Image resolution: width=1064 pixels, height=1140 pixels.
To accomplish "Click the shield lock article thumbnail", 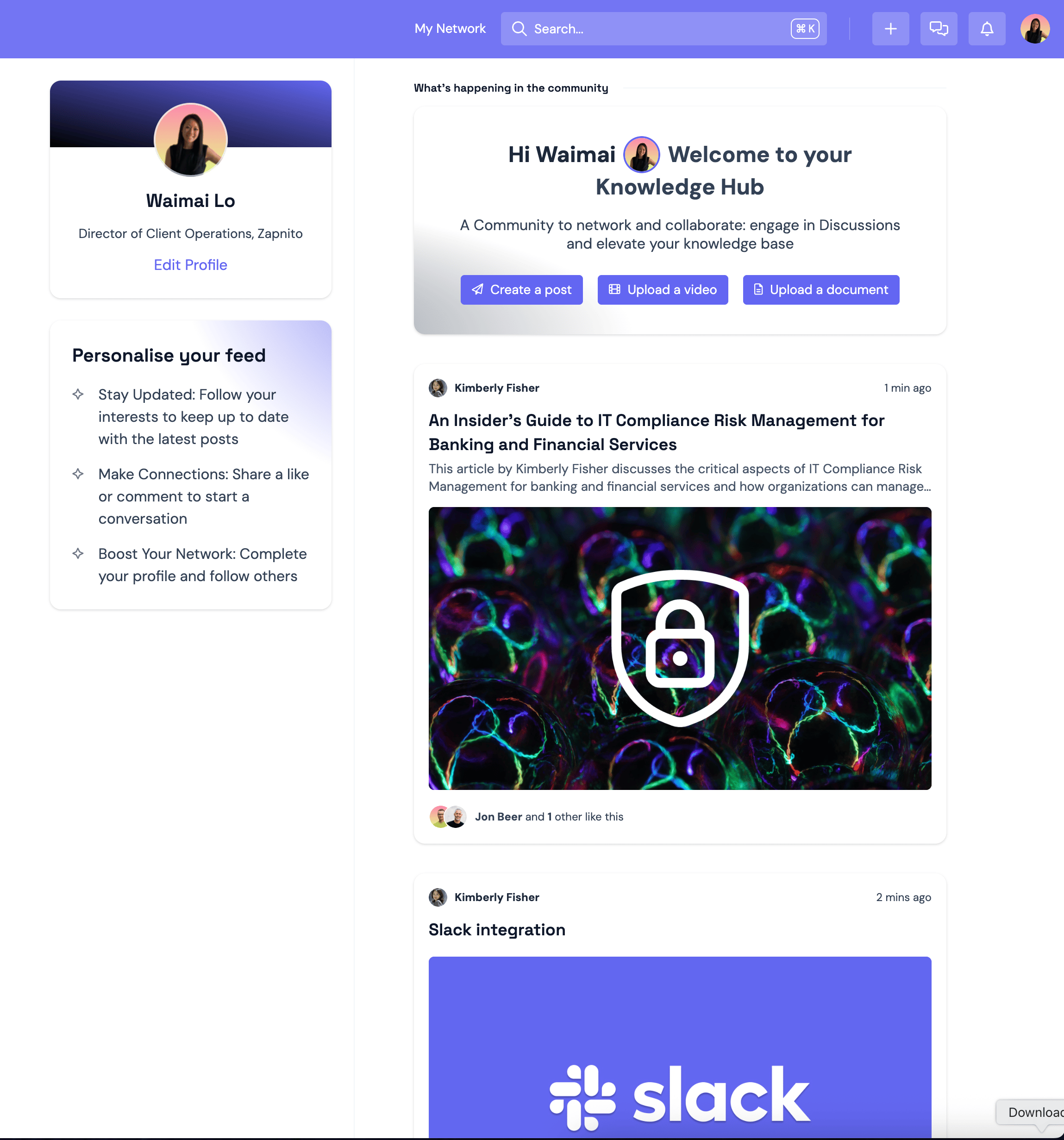I will 680,649.
